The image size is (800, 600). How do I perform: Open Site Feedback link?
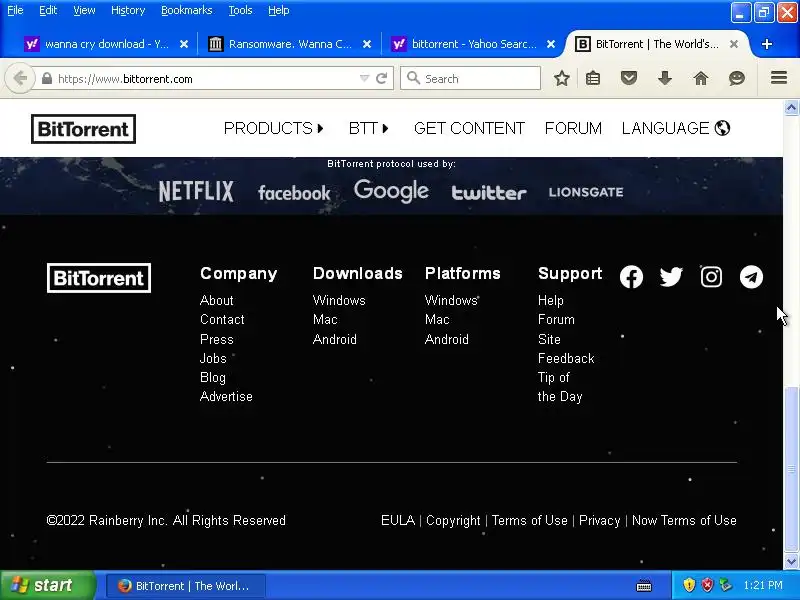pos(566,349)
